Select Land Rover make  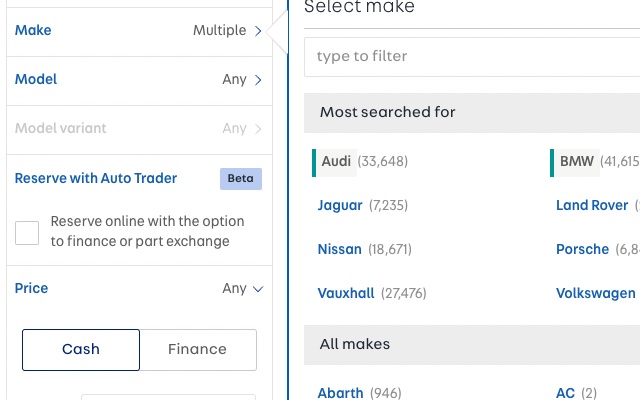(x=592, y=206)
